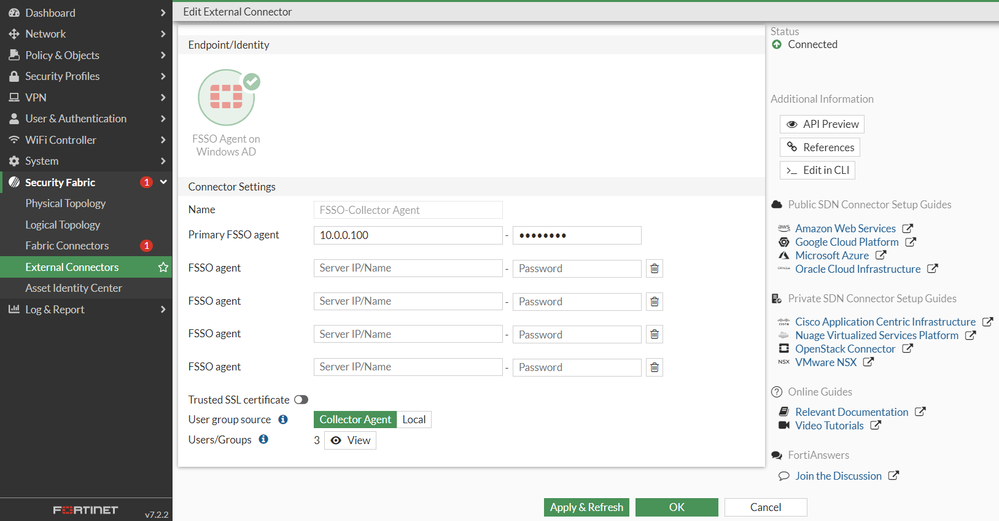Delete the first FSSO agent row via trash icon
The height and width of the screenshot is (521, 999).
coord(654,269)
